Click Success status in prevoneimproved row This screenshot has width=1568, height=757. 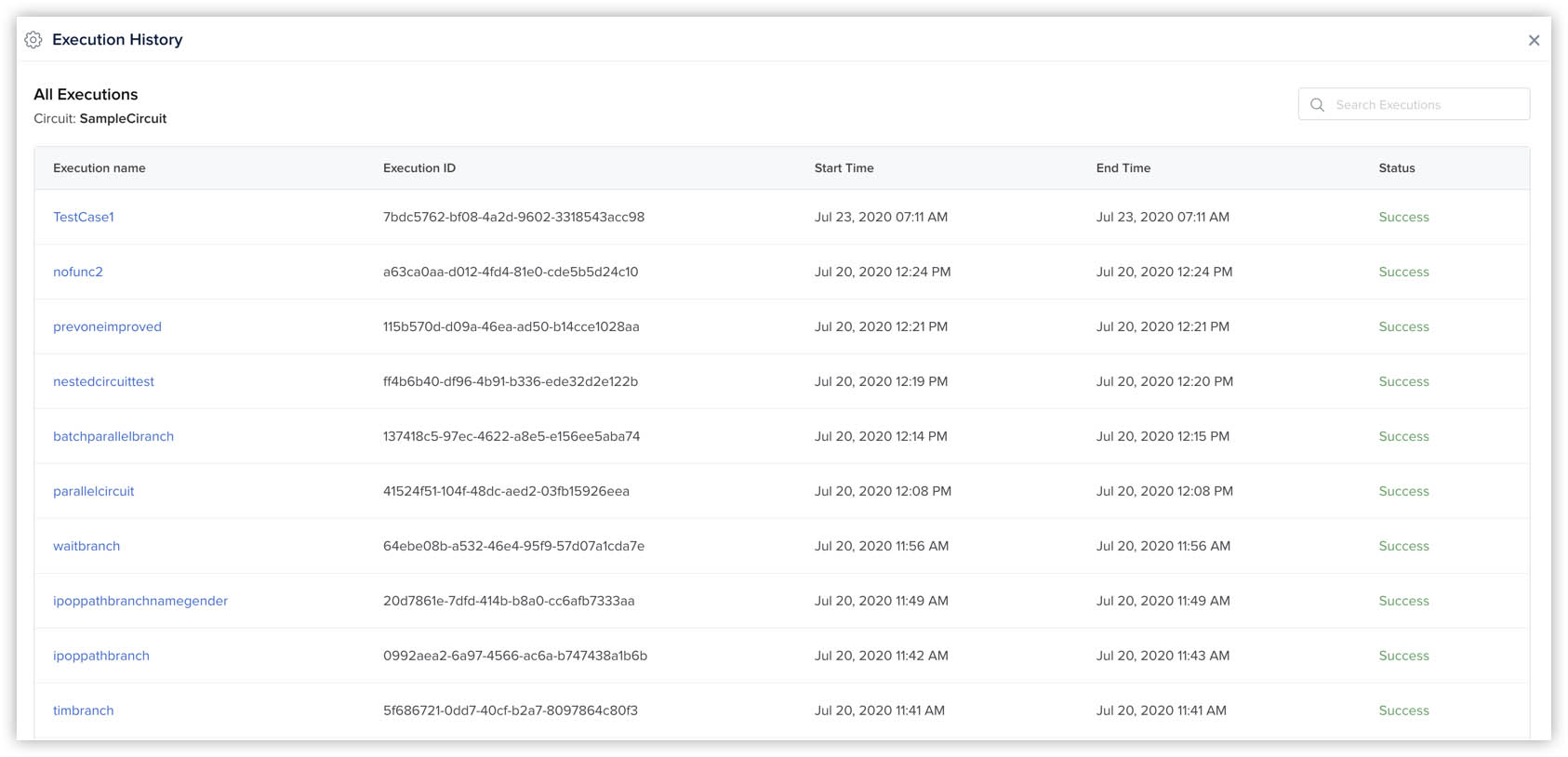pos(1403,326)
